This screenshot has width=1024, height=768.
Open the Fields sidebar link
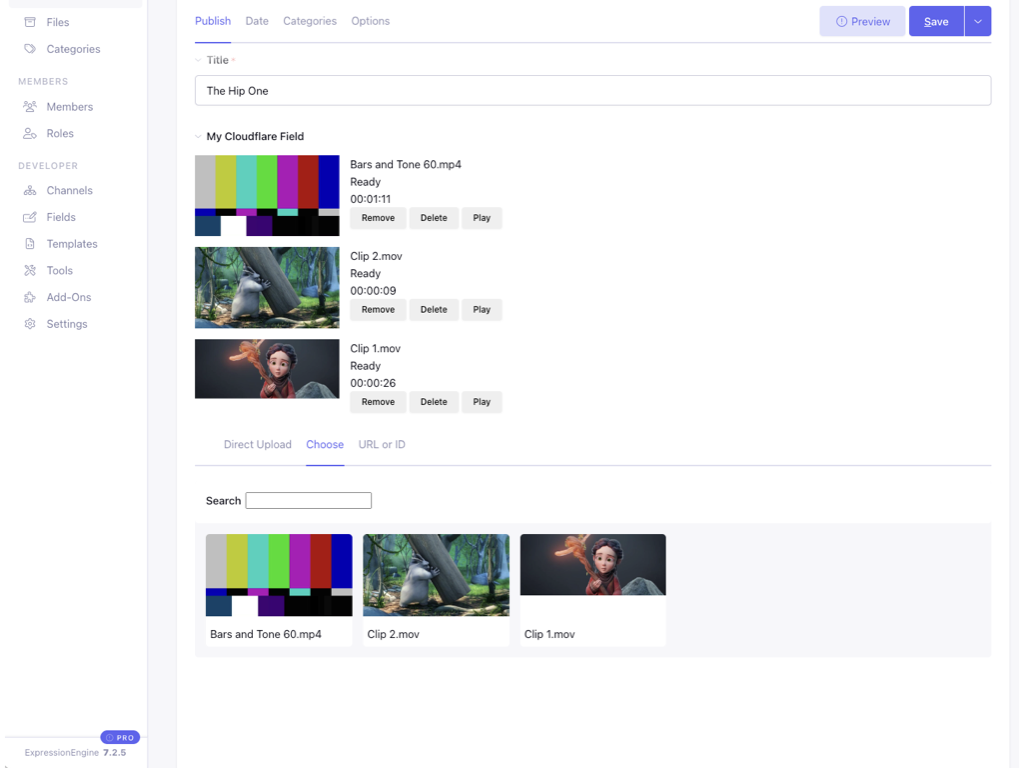(x=61, y=217)
